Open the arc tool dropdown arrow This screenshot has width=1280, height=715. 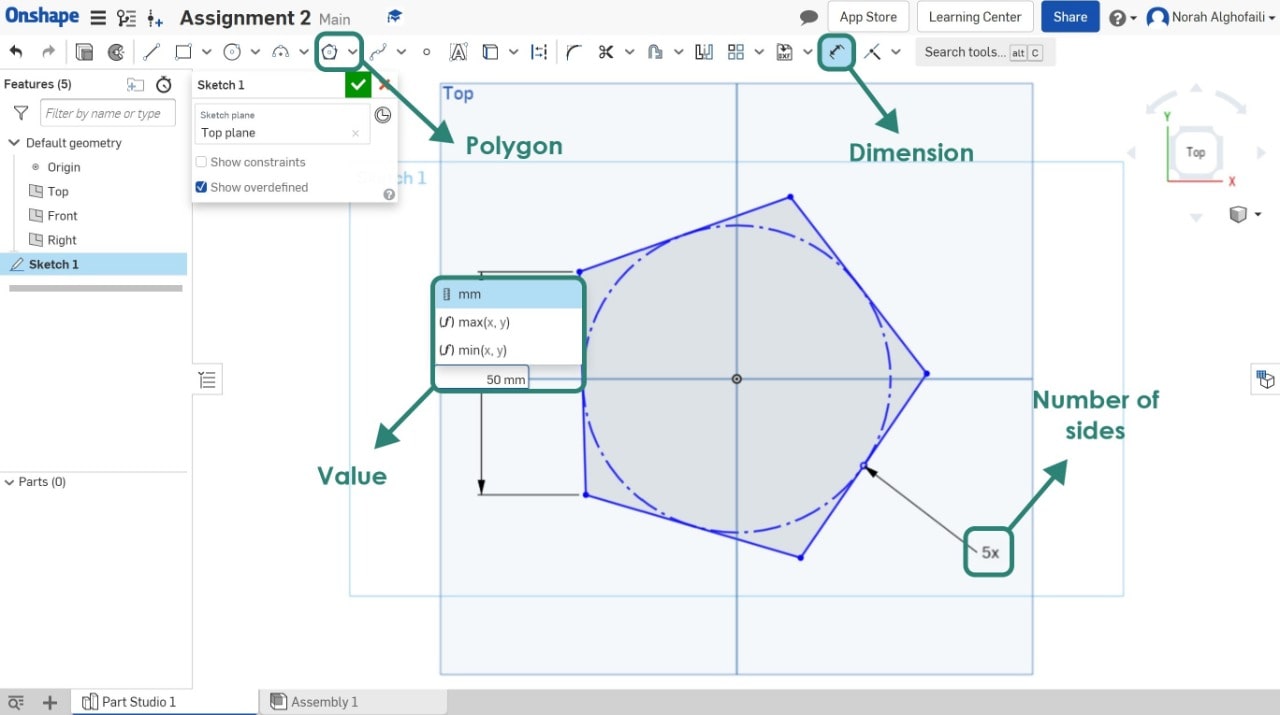click(x=304, y=52)
